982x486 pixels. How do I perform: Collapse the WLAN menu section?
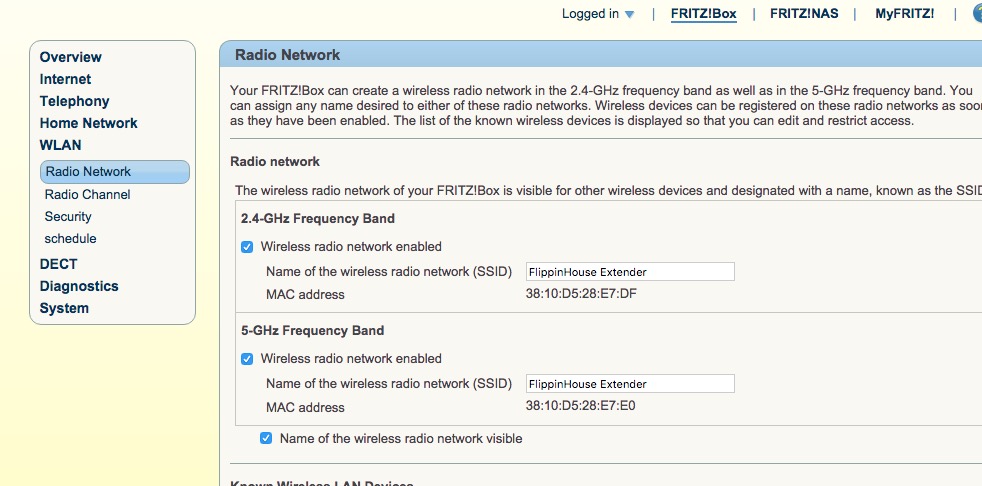point(60,145)
